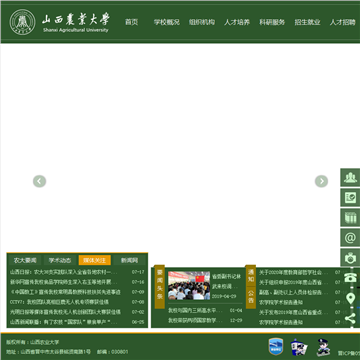Open notice 副高、副处以上人员体检报告

point(294,292)
